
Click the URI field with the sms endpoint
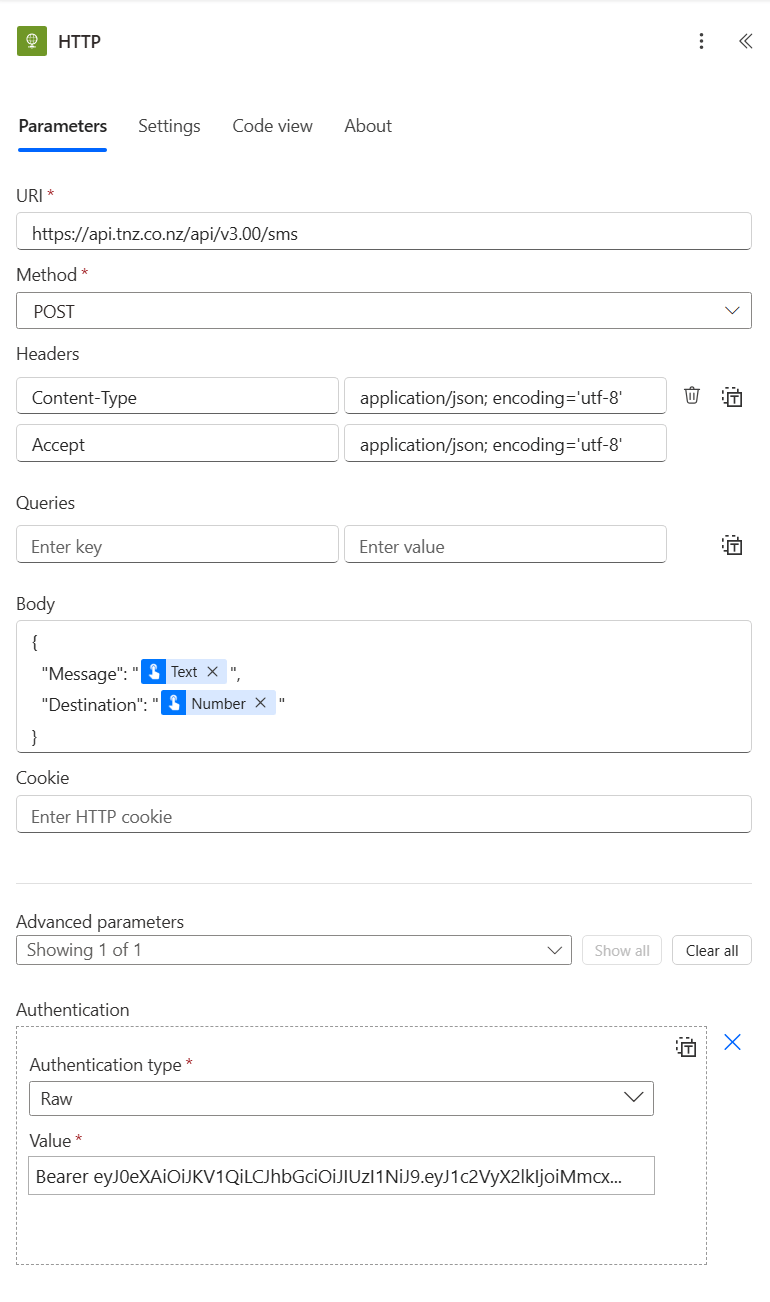pyautogui.click(x=384, y=231)
